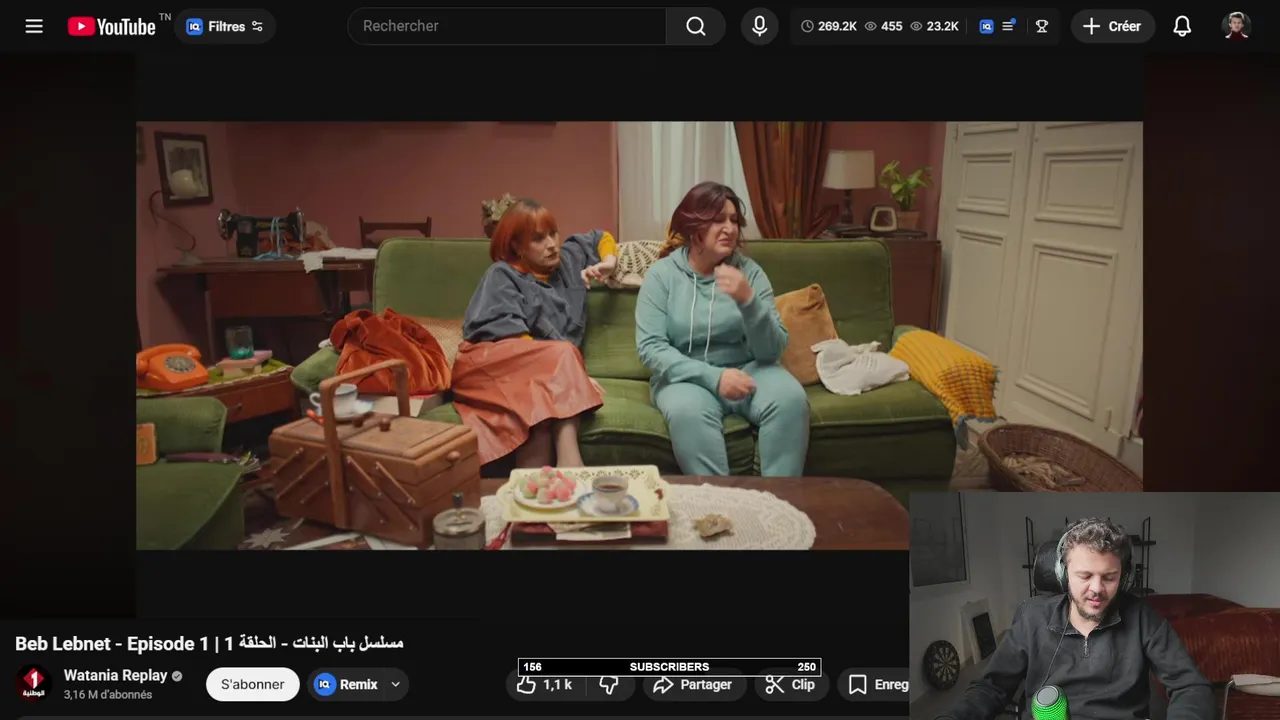Share the video via Partager
This screenshot has width=1280, height=720.
click(692, 684)
